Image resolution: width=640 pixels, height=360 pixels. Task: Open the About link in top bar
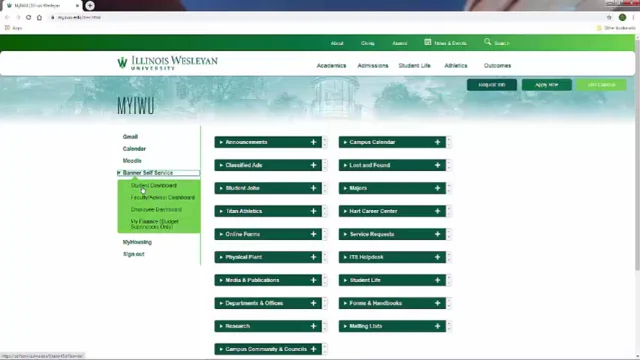click(x=337, y=43)
